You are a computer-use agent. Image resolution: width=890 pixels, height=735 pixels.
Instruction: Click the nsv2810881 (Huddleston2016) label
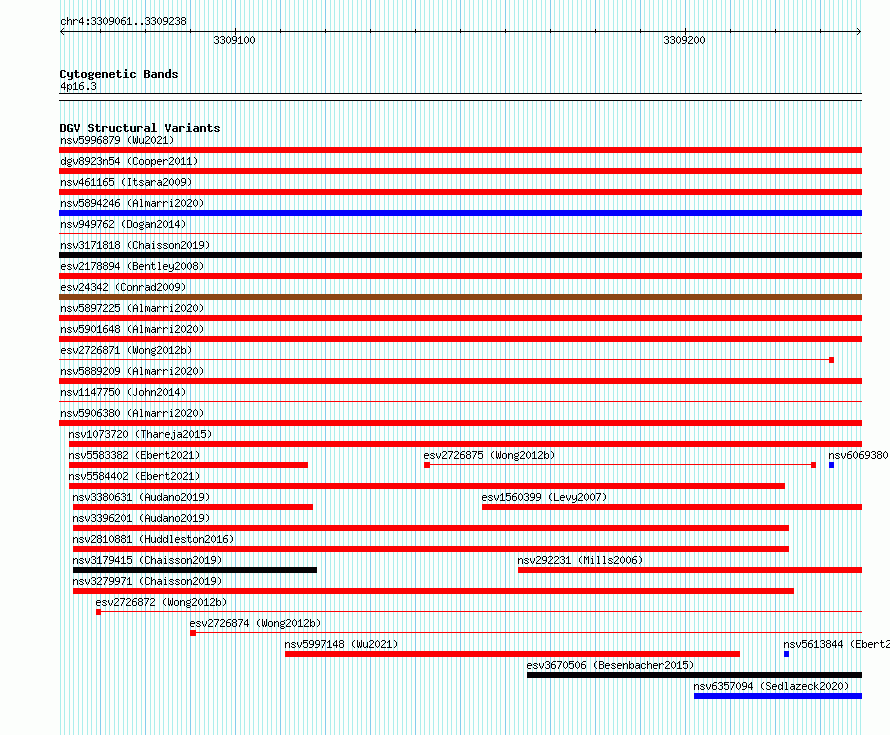tap(153, 539)
